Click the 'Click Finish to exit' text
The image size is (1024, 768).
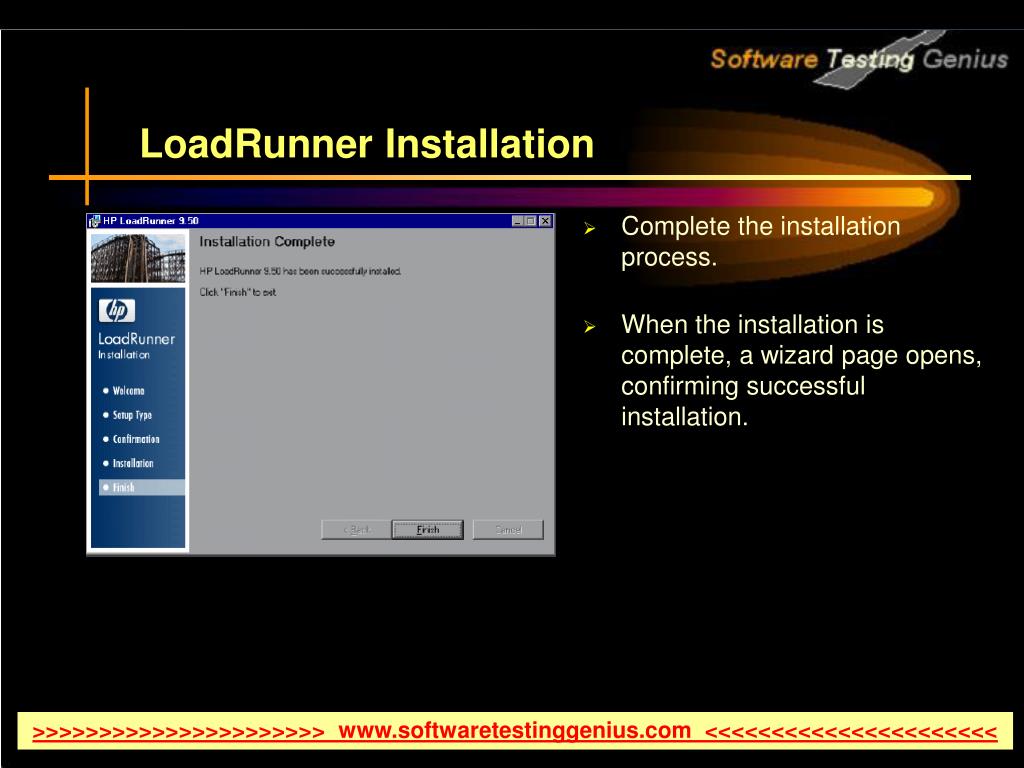[x=238, y=292]
